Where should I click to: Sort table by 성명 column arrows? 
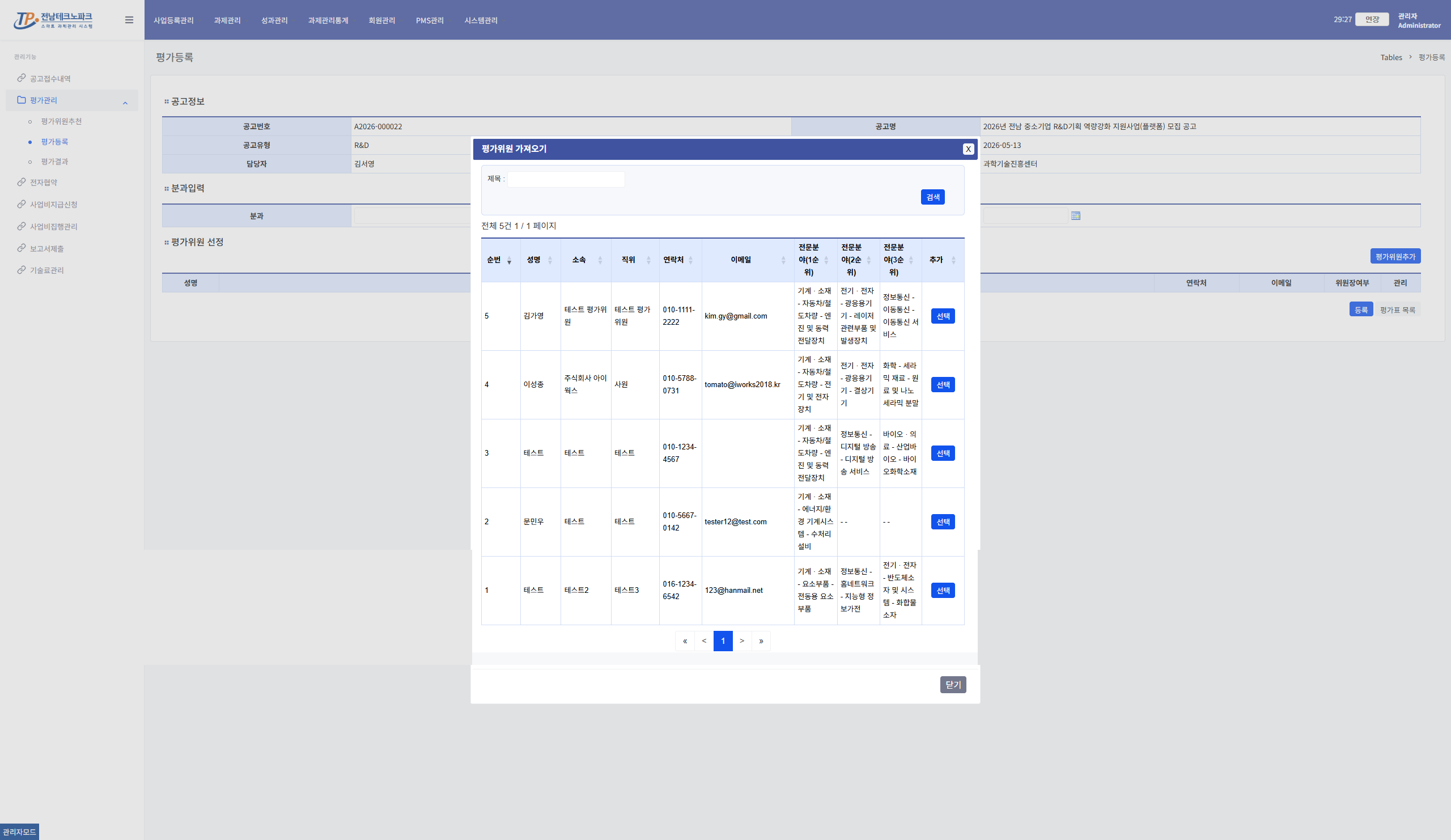point(550,260)
